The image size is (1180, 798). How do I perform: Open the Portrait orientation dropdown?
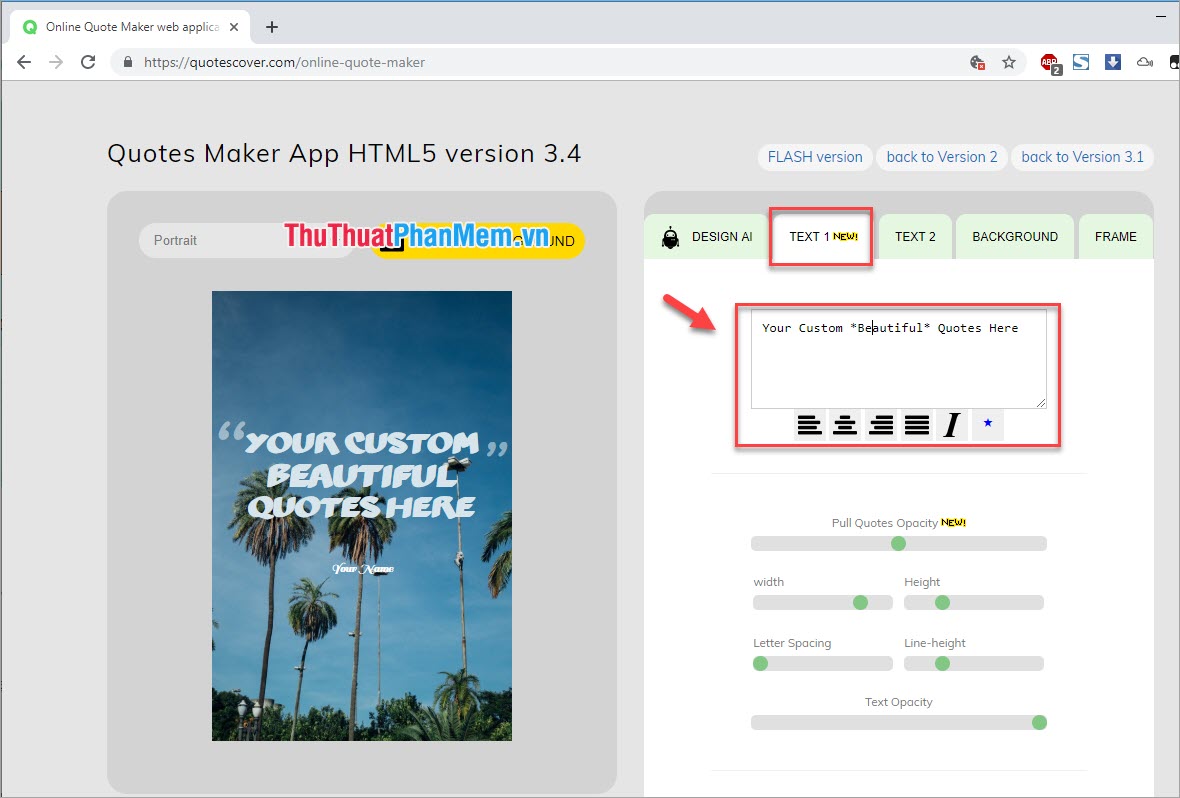tap(246, 240)
